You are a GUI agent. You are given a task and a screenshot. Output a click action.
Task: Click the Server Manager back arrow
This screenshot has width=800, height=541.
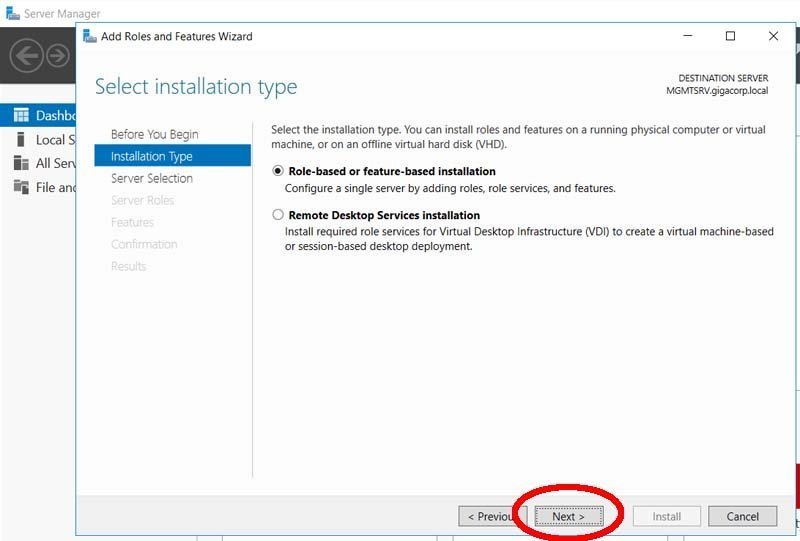click(x=27, y=56)
